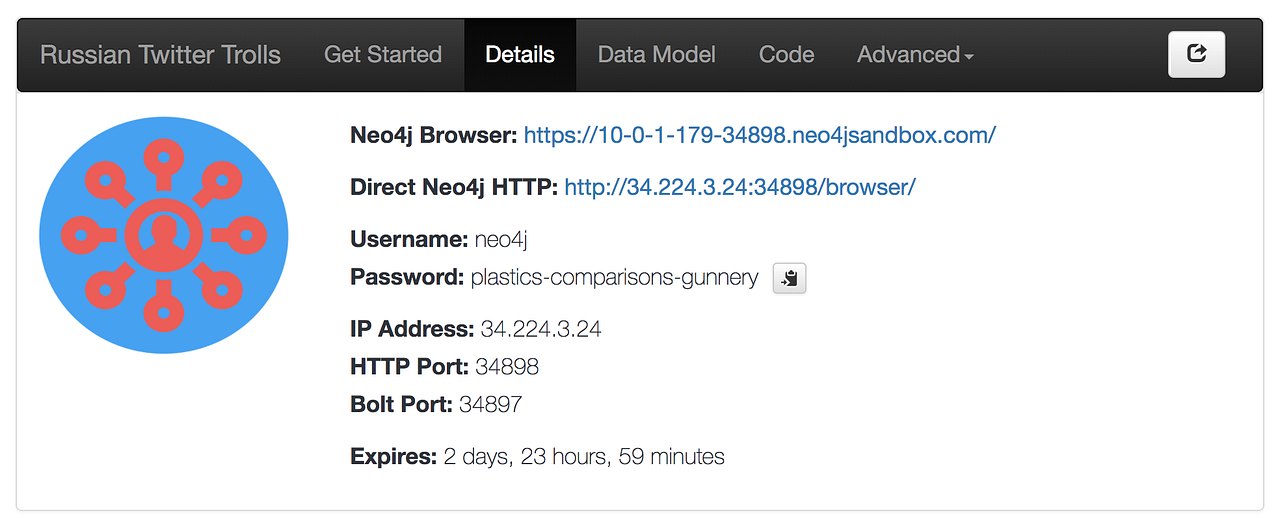Click the HTTP Port value 34898
This screenshot has width=1280, height=529.
coord(507,367)
